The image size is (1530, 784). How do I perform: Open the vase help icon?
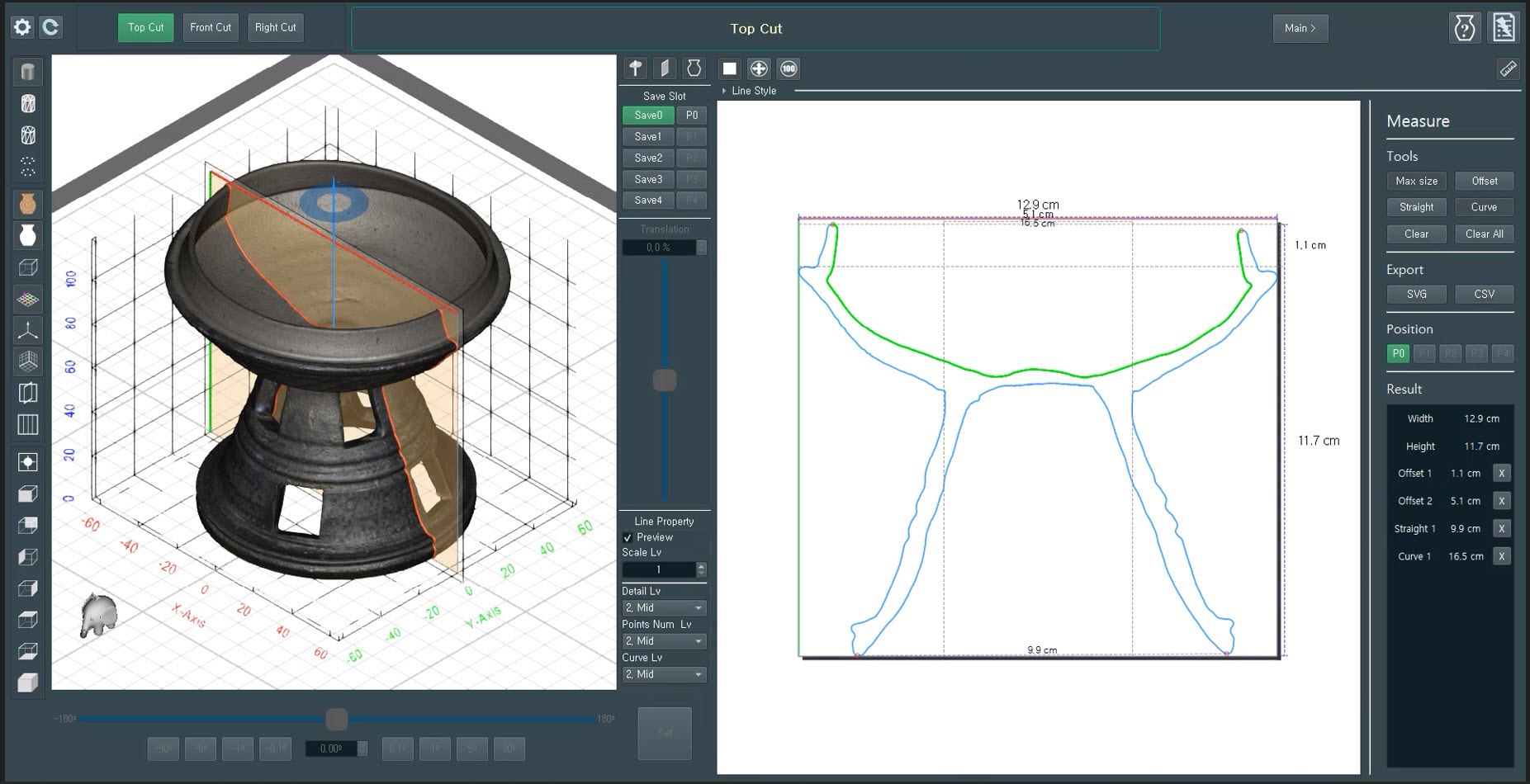click(x=1464, y=28)
